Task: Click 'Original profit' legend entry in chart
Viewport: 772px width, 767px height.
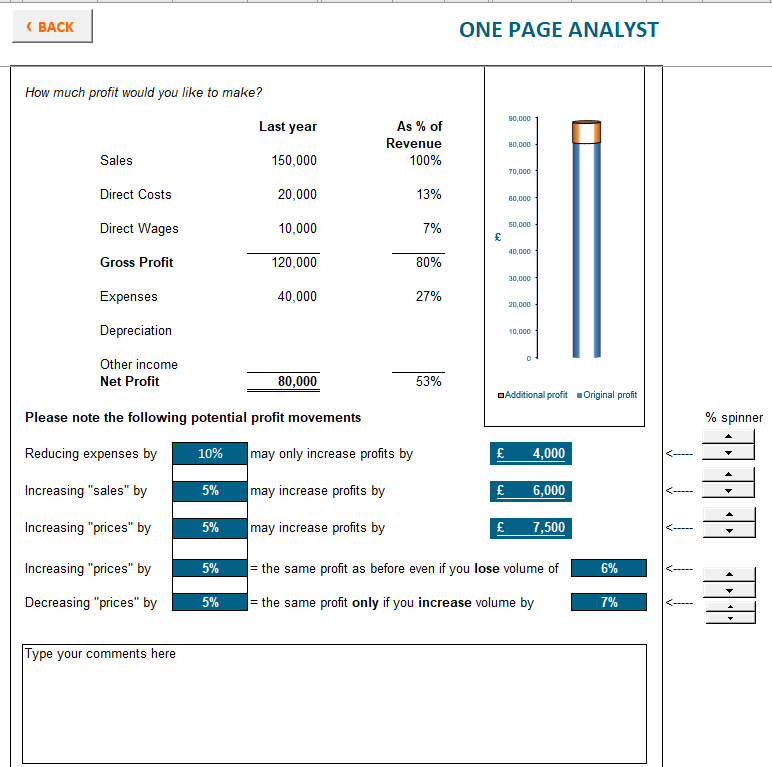Action: [608, 395]
